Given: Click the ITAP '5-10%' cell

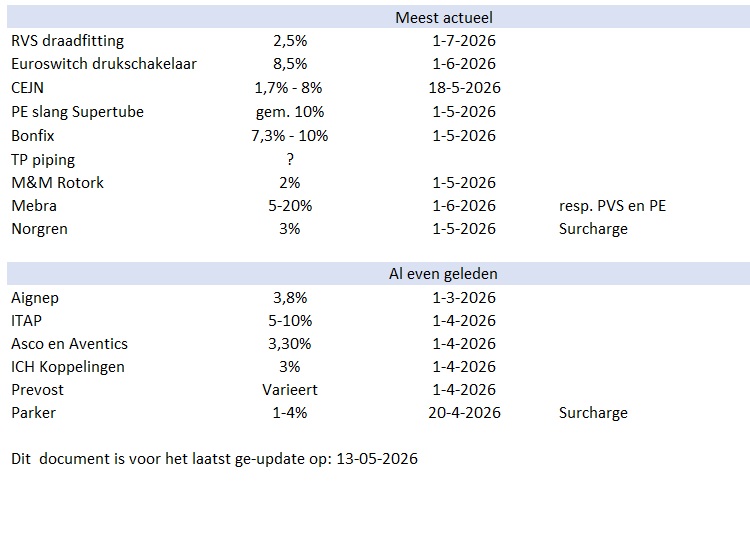Looking at the screenshot, I should tap(290, 321).
